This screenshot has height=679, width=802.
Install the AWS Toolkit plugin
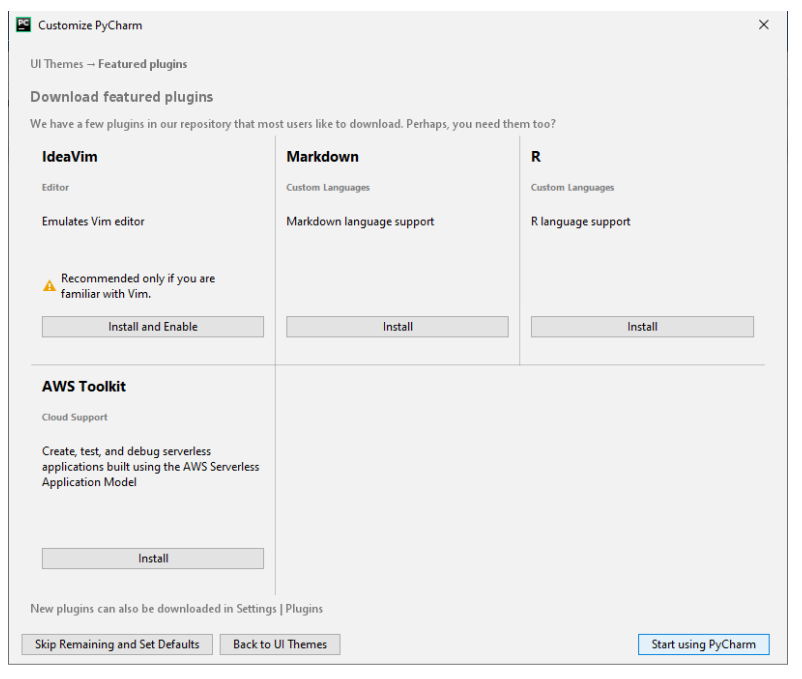[153, 558]
